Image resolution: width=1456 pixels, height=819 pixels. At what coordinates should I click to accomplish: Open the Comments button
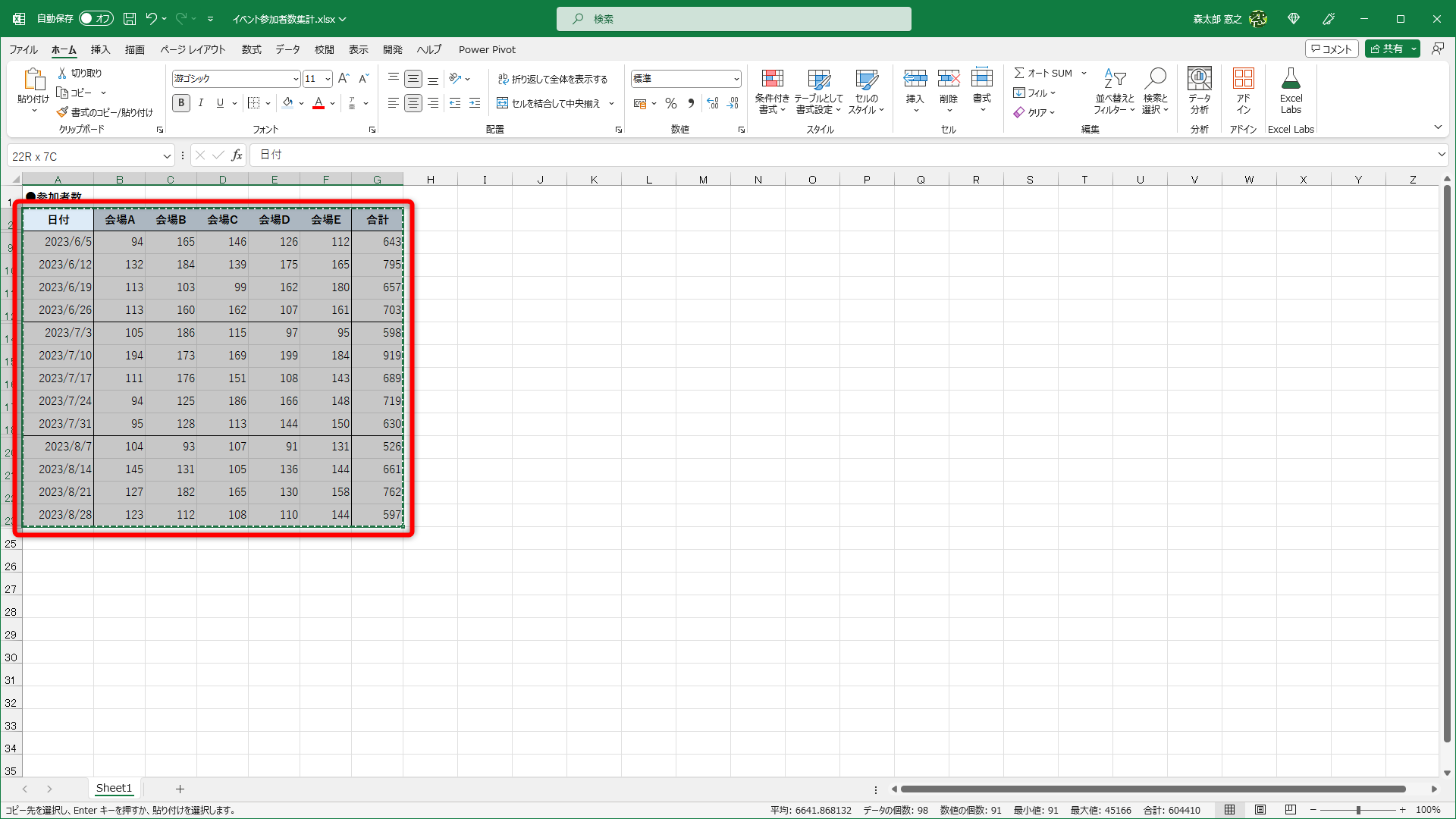coord(1331,49)
